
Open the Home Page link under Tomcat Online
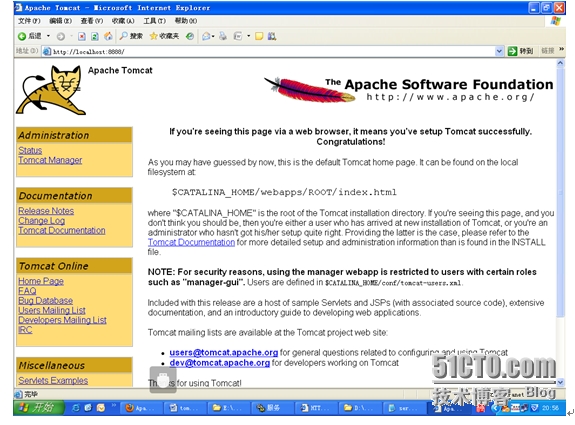[41, 281]
